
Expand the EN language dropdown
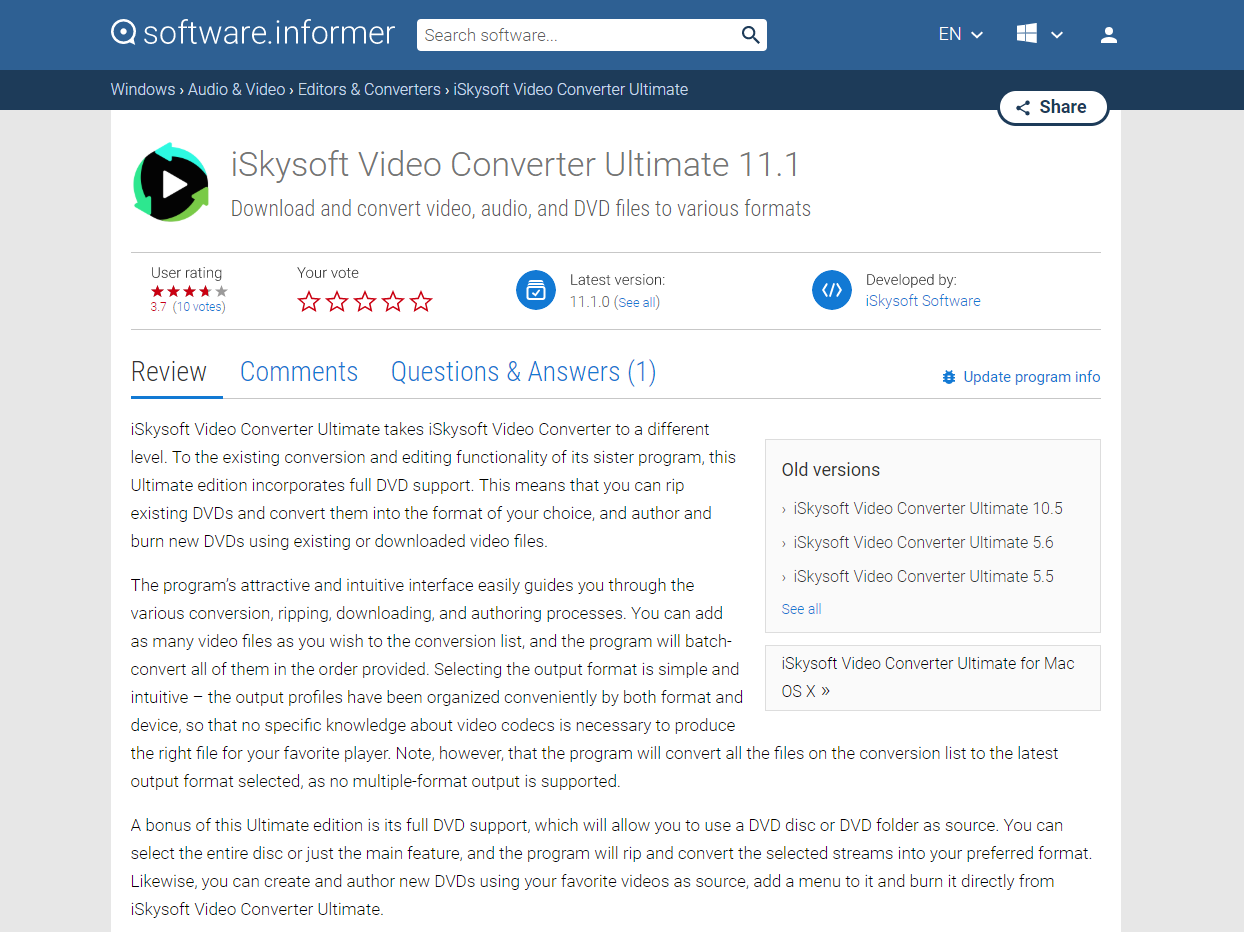tap(960, 35)
